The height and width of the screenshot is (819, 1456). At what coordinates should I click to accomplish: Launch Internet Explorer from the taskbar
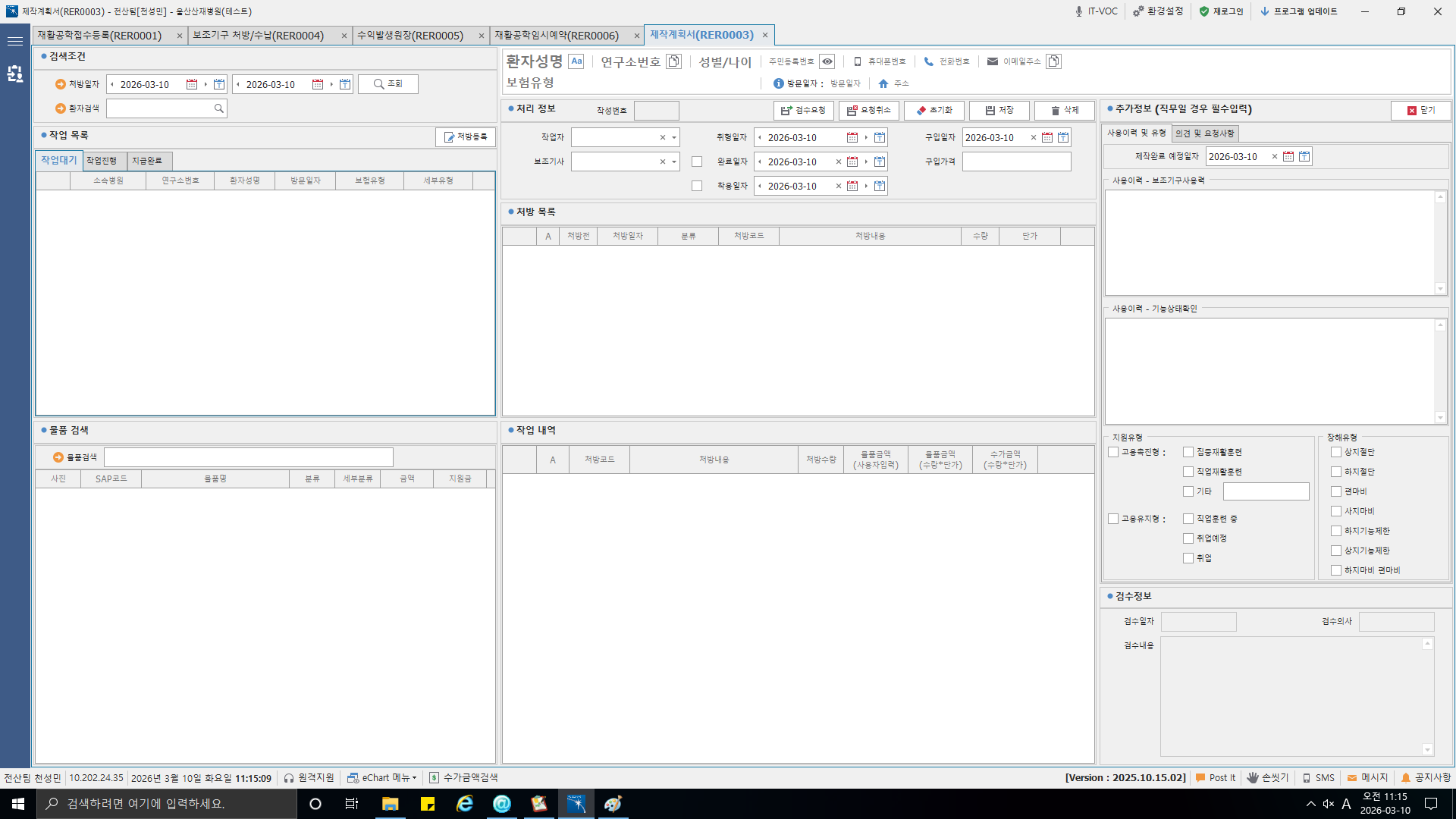tap(465, 804)
